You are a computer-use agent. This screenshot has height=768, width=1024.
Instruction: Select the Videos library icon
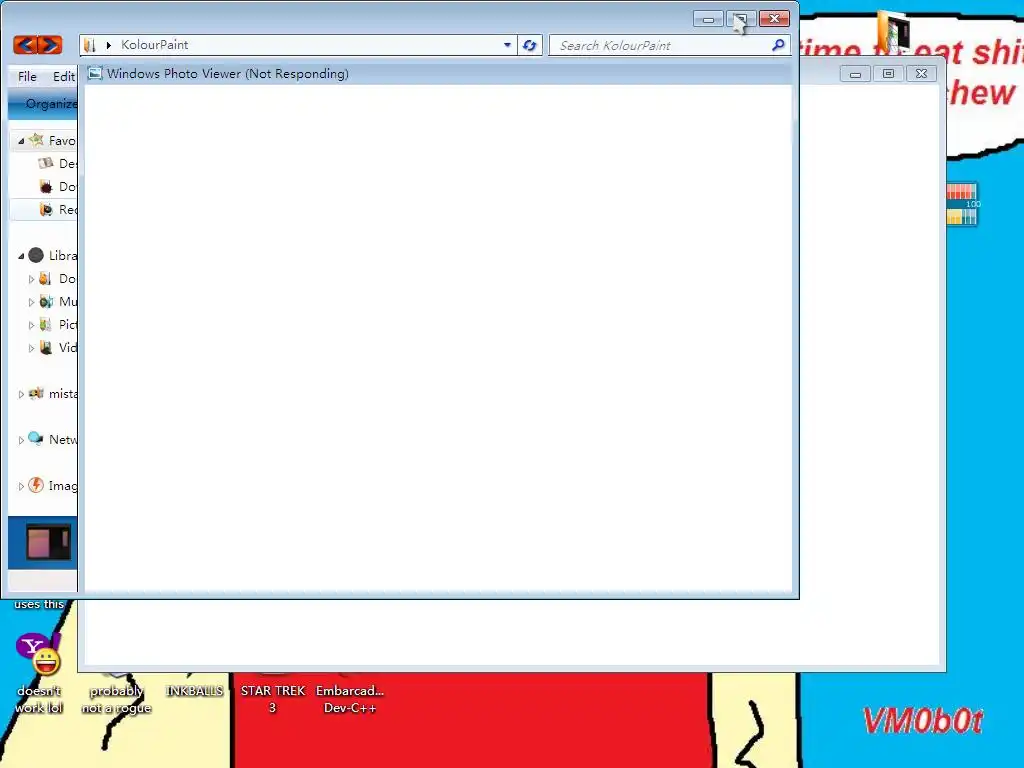click(x=46, y=347)
